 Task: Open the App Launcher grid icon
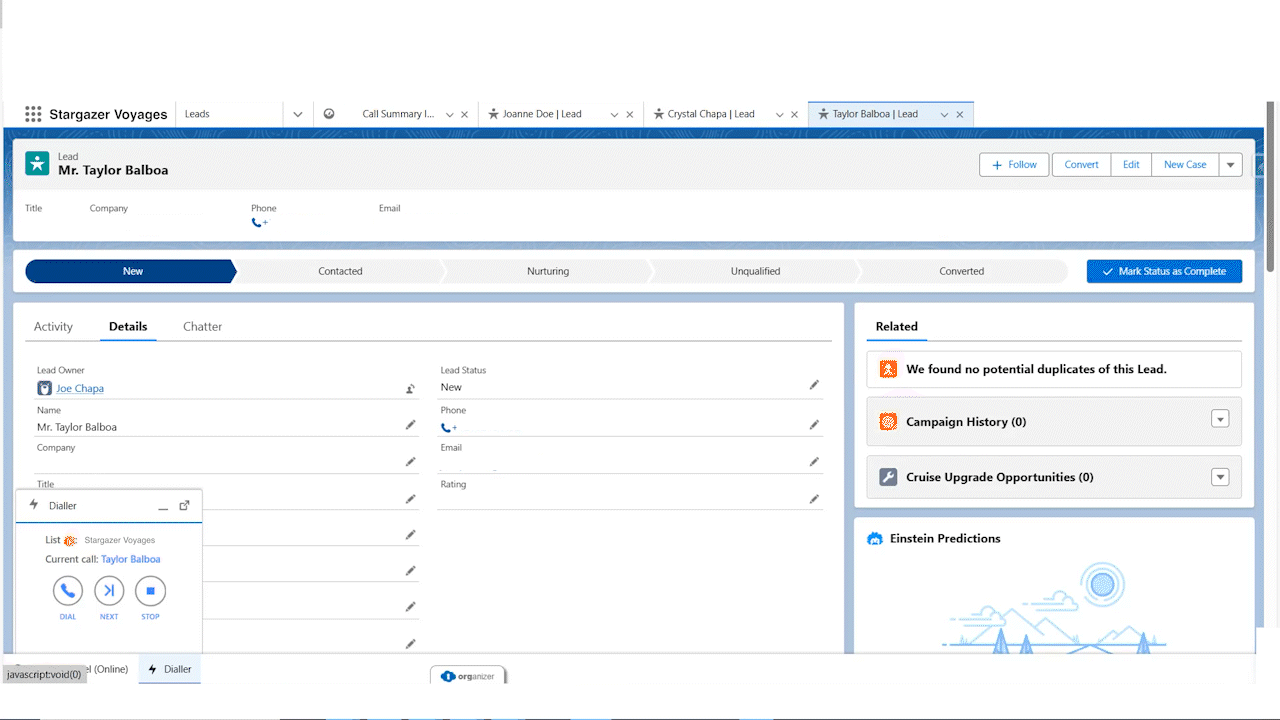(33, 114)
